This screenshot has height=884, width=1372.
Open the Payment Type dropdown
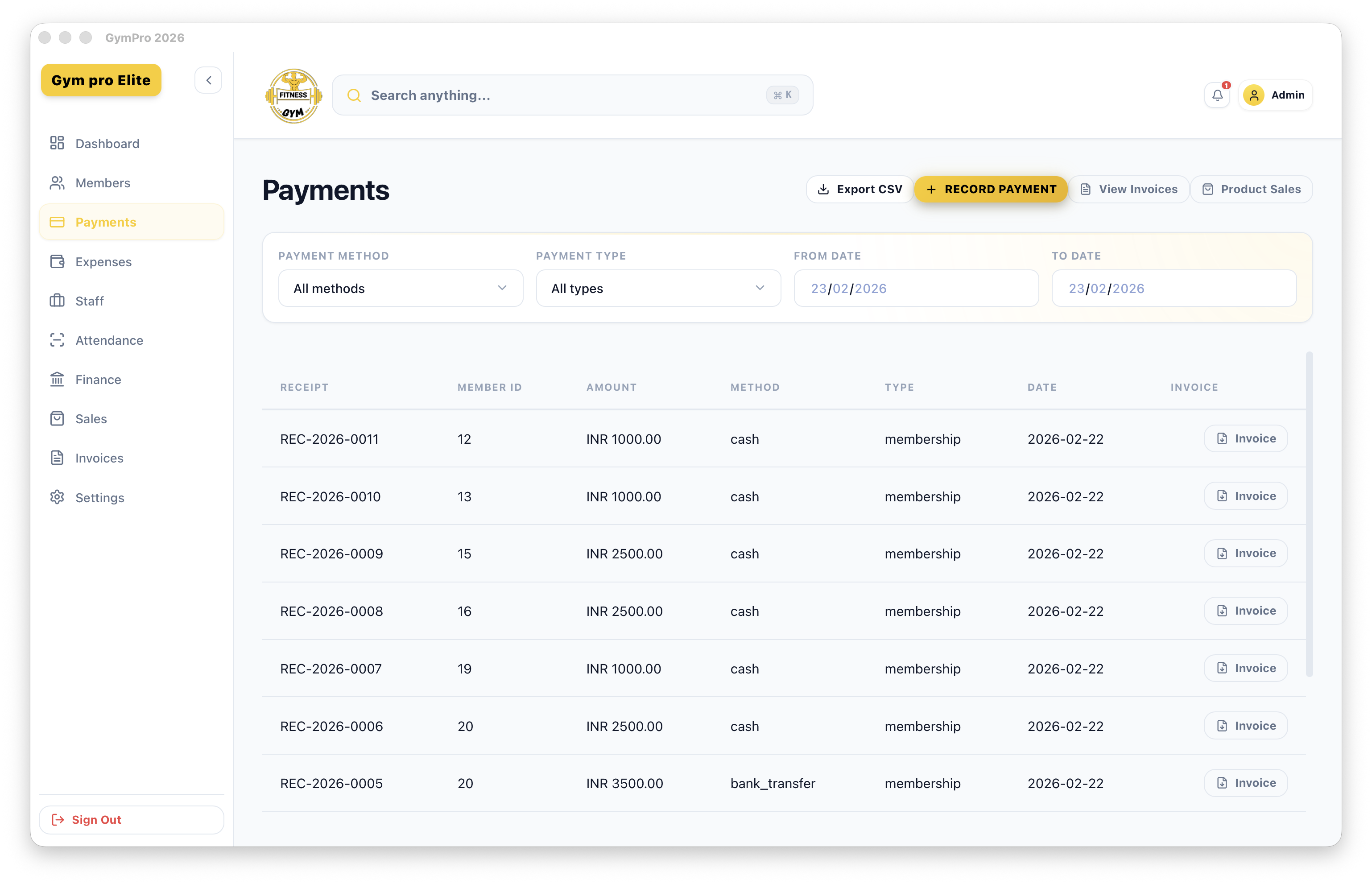(x=658, y=288)
